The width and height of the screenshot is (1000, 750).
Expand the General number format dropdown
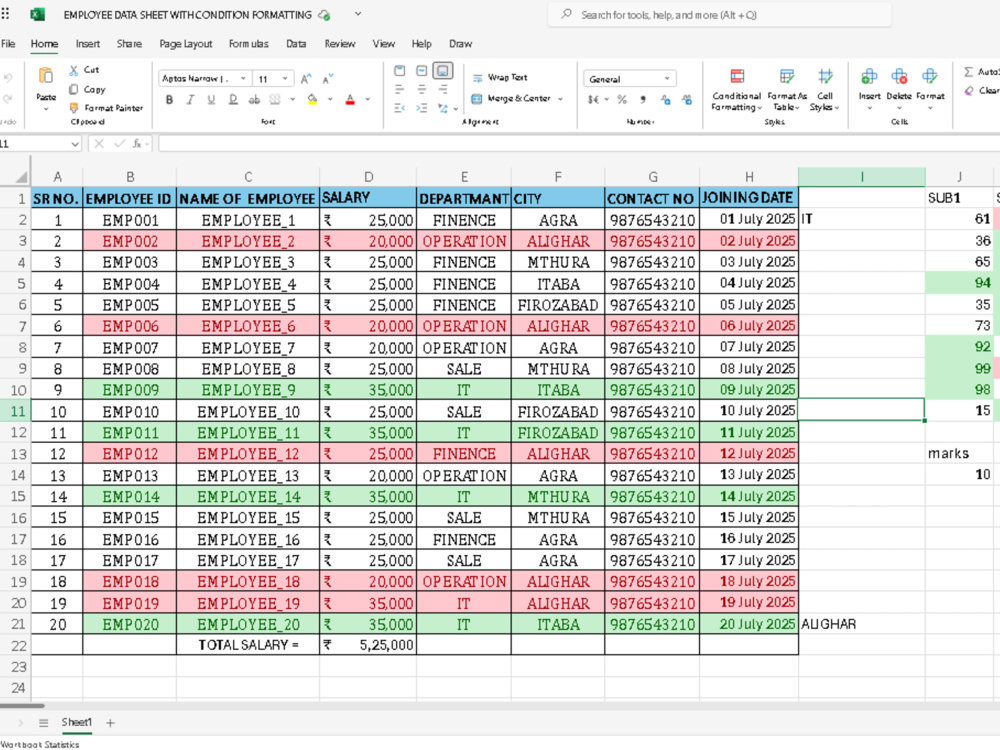click(667, 78)
